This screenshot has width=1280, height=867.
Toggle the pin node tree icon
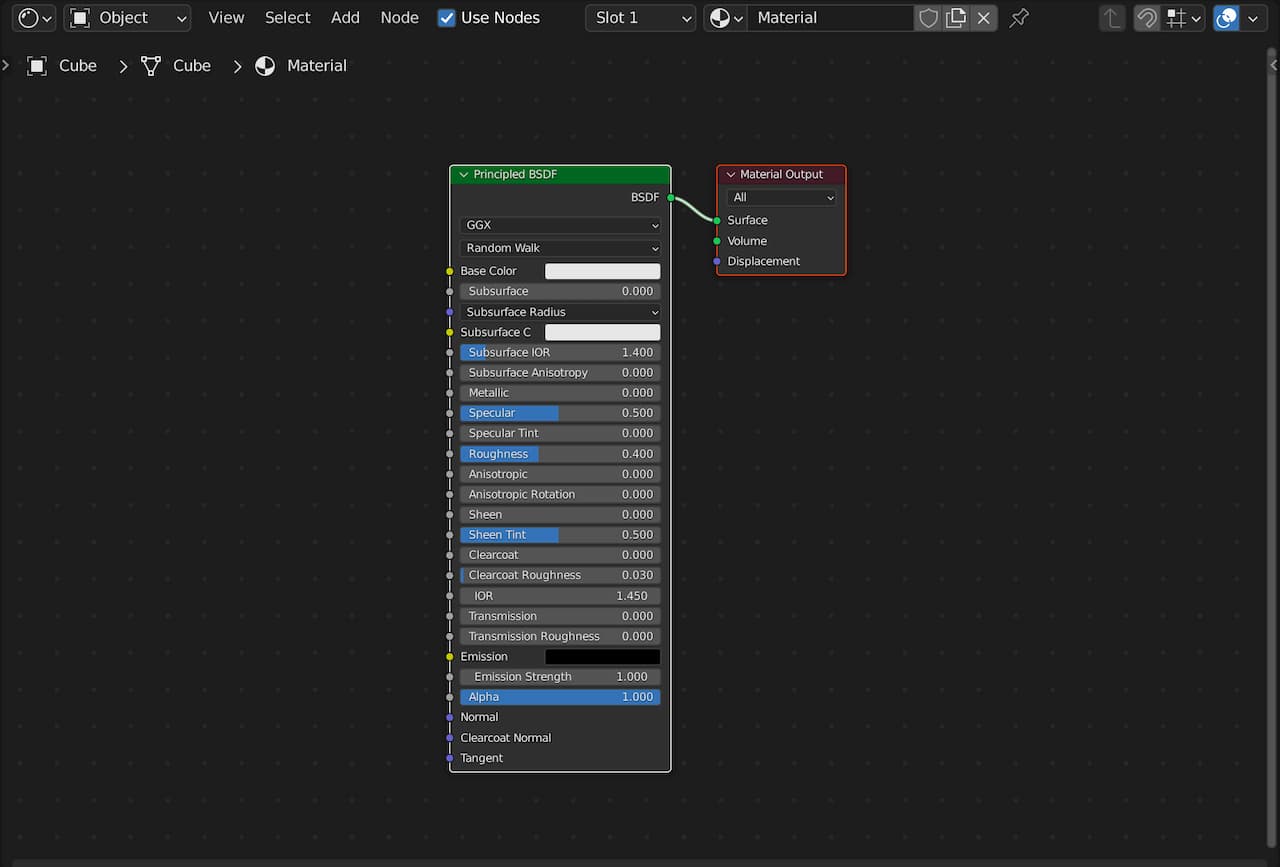(1019, 18)
